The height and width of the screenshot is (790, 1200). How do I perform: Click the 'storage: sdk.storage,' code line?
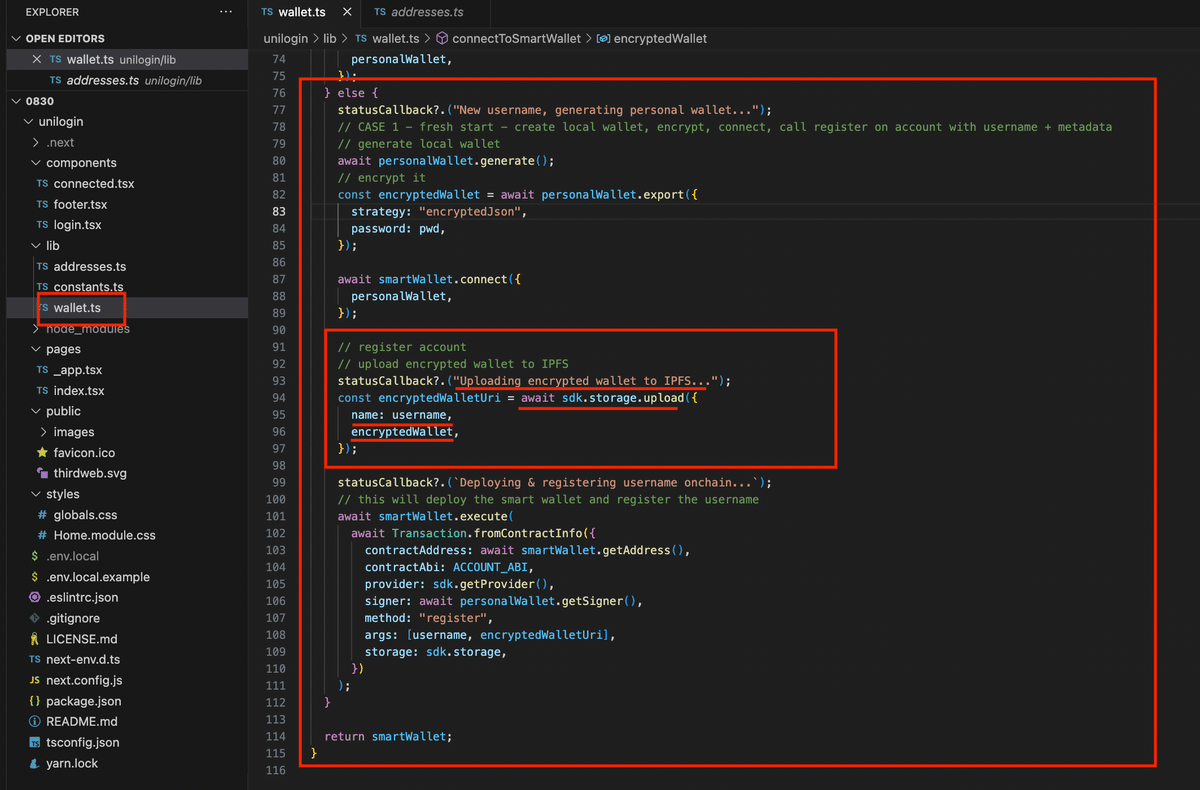pyautogui.click(x=435, y=652)
